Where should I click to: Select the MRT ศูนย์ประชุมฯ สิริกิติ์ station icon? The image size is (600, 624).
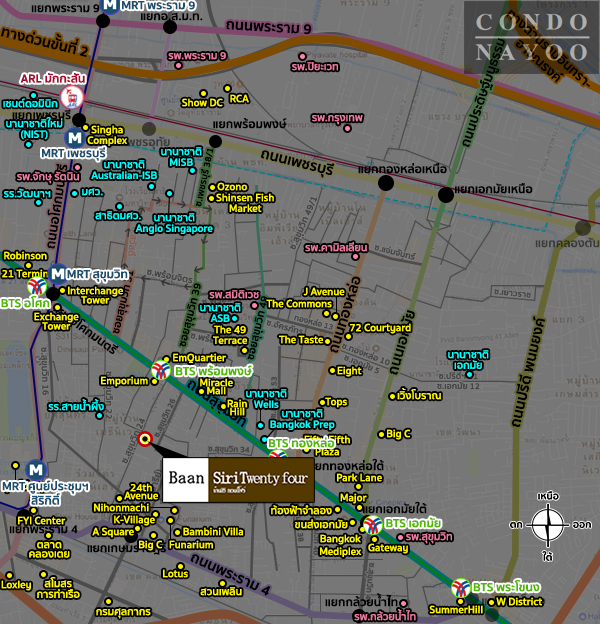(36, 470)
